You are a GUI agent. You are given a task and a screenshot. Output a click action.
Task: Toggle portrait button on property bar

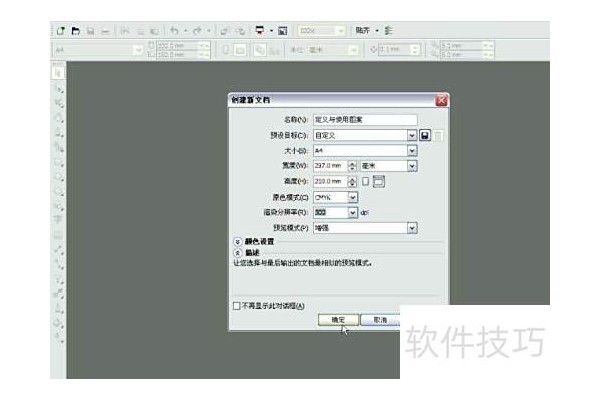(x=226, y=50)
